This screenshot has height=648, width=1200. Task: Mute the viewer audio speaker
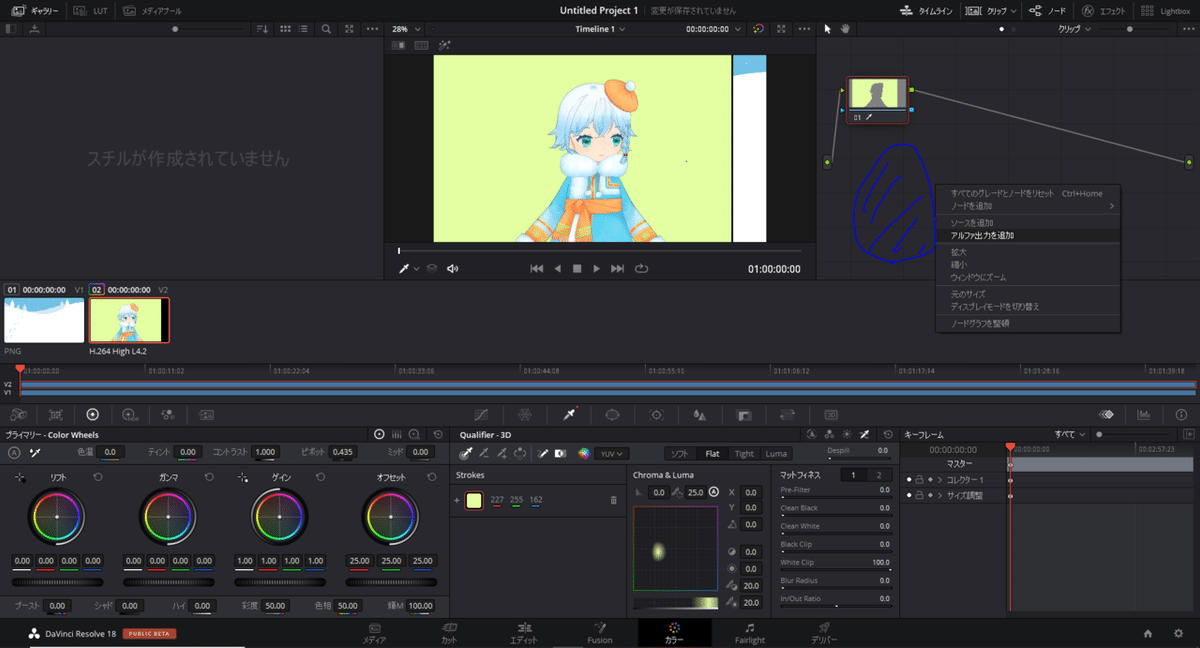(x=452, y=268)
